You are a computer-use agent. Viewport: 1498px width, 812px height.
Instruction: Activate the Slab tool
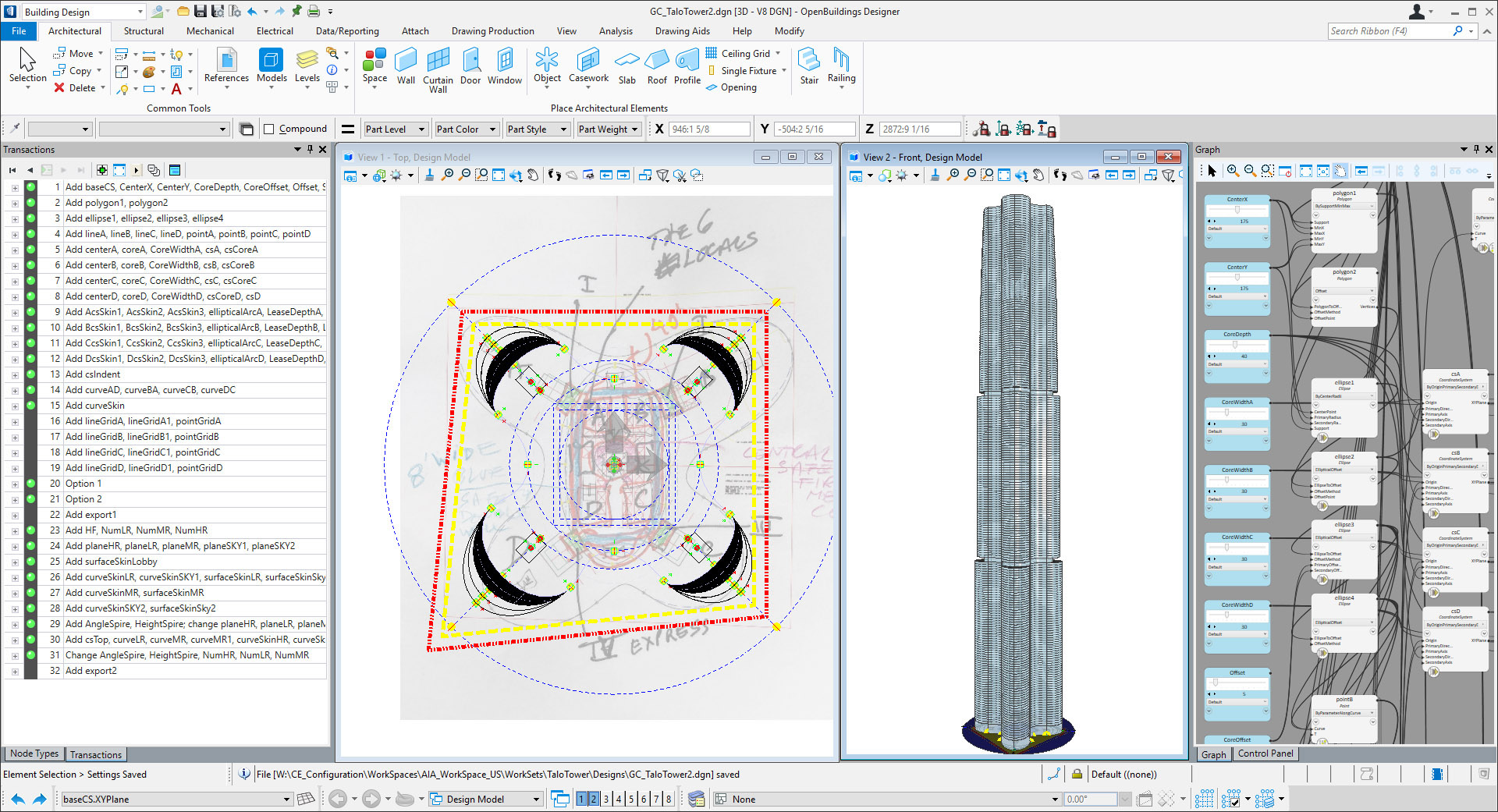627,66
